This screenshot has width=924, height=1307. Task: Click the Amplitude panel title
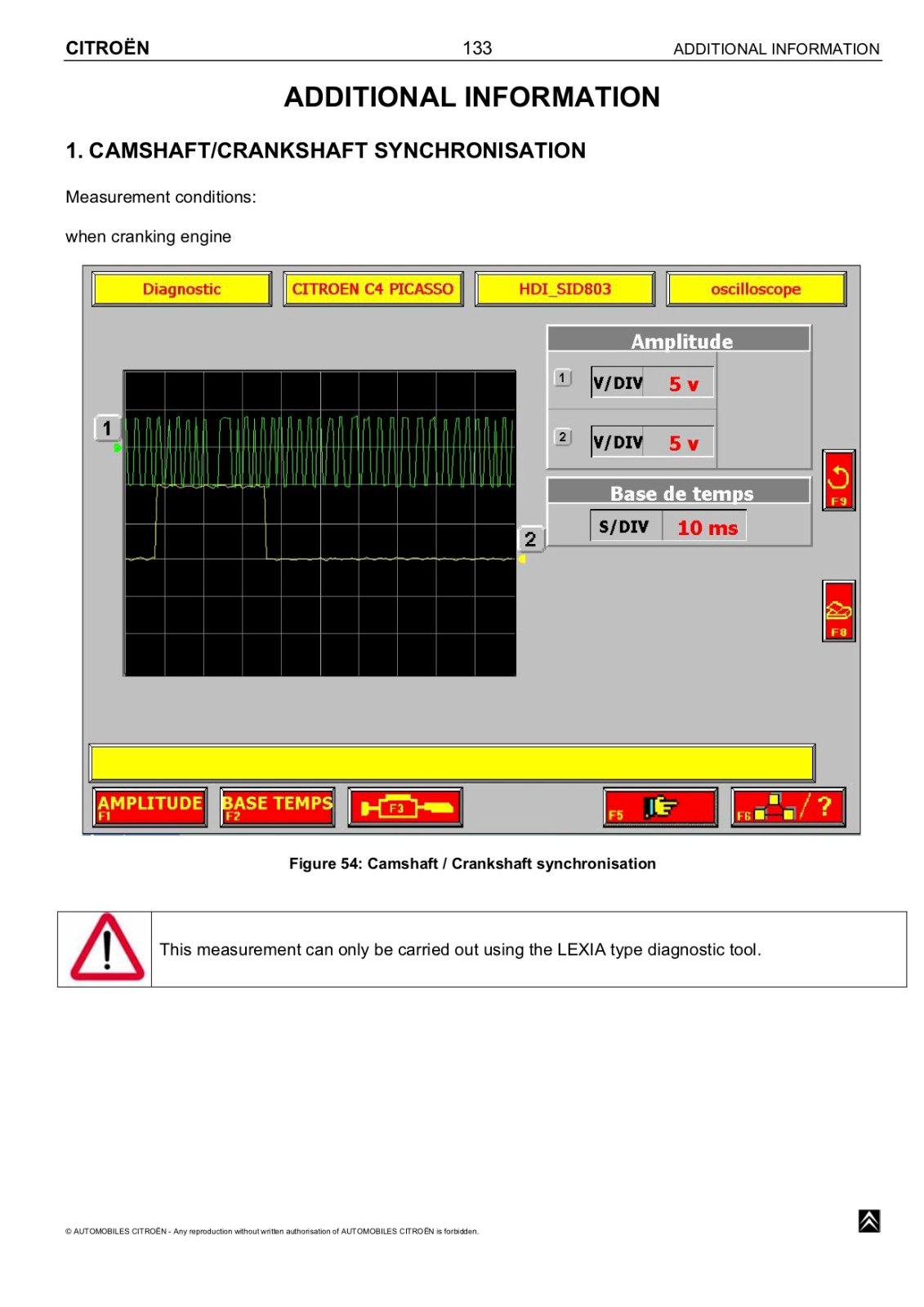point(681,341)
